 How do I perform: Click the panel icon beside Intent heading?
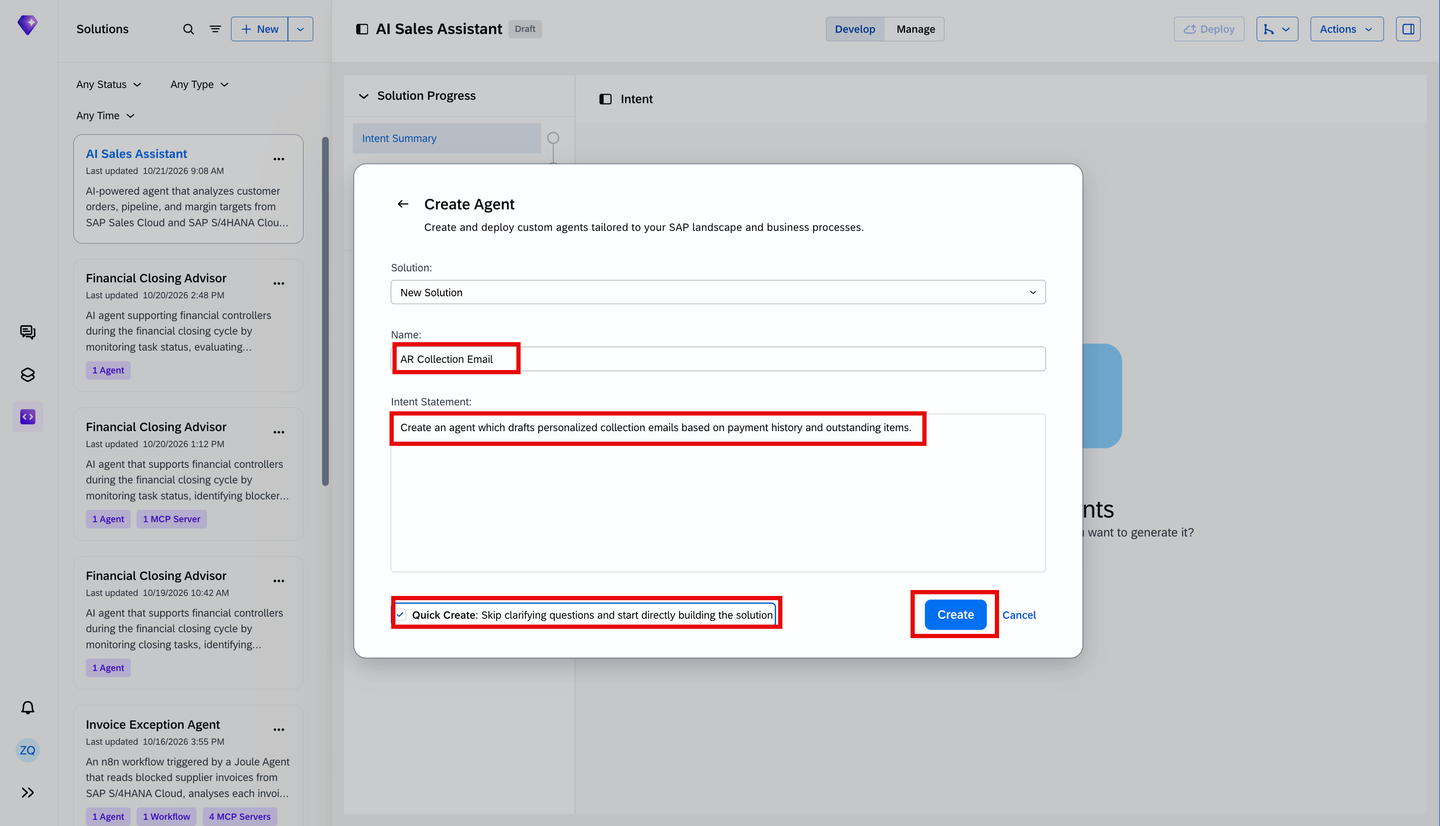tap(605, 99)
